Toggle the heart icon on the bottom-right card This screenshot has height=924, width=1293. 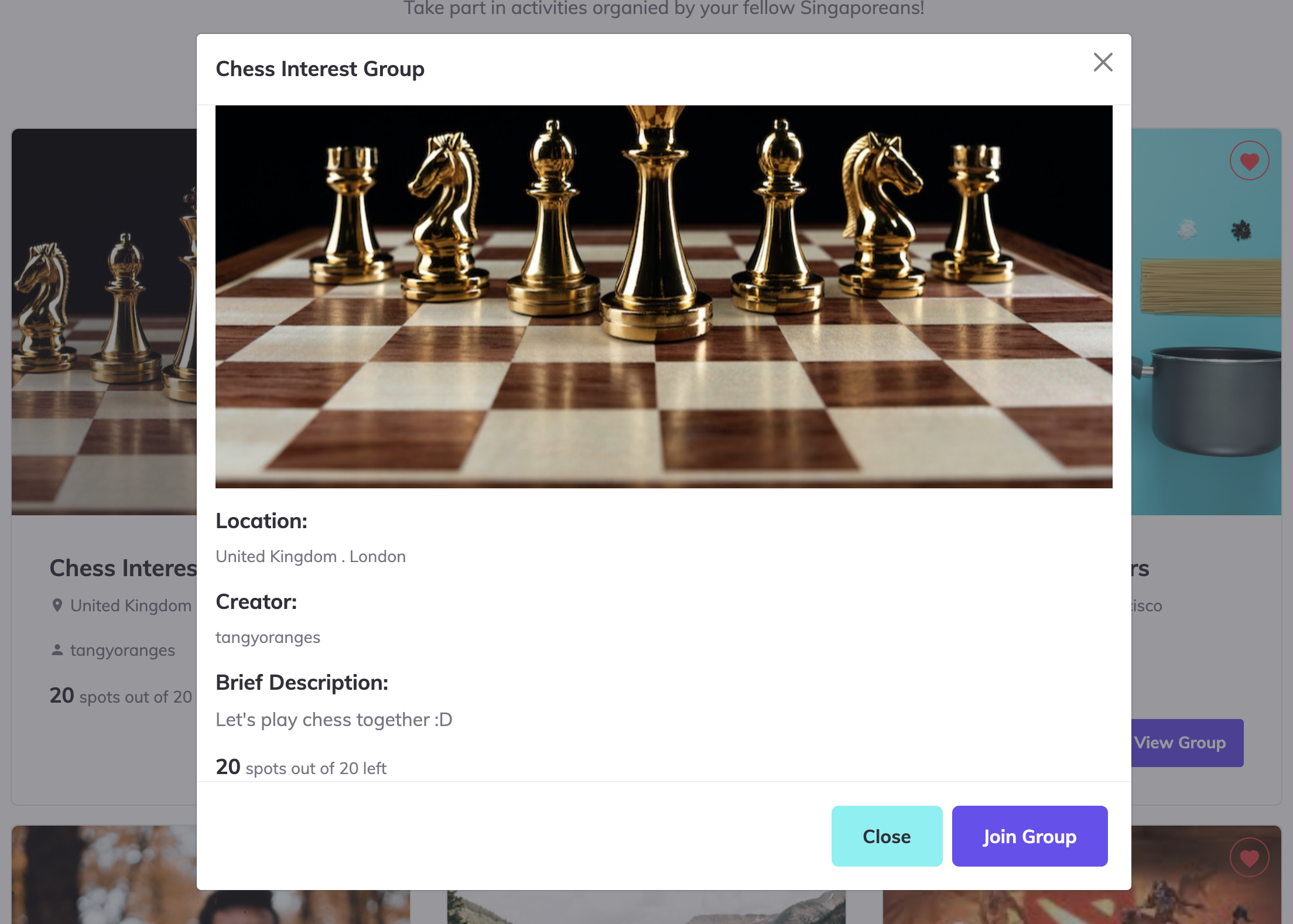pos(1249,857)
